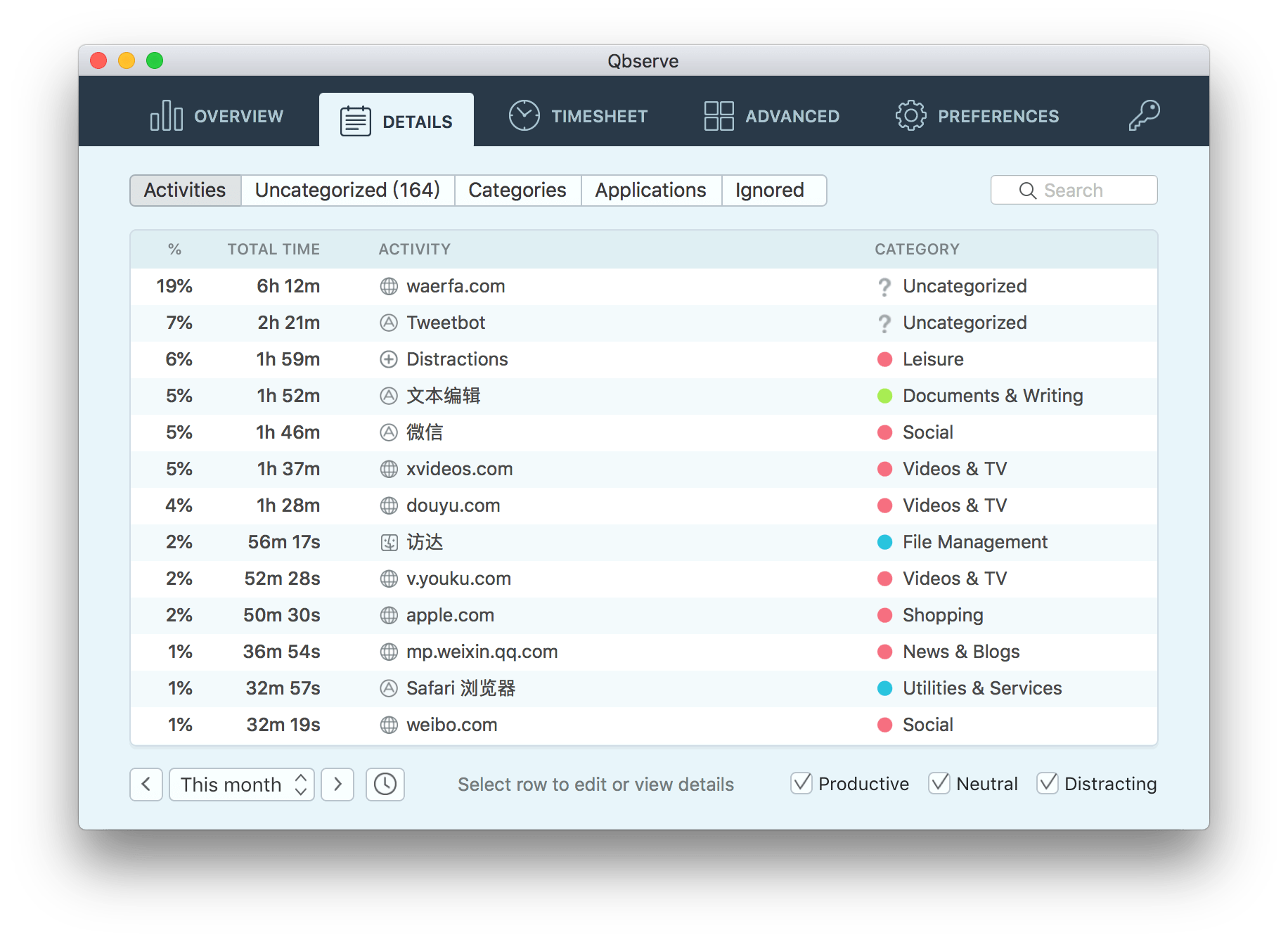Sort by the Category column header
1288x942 pixels.
click(917, 250)
